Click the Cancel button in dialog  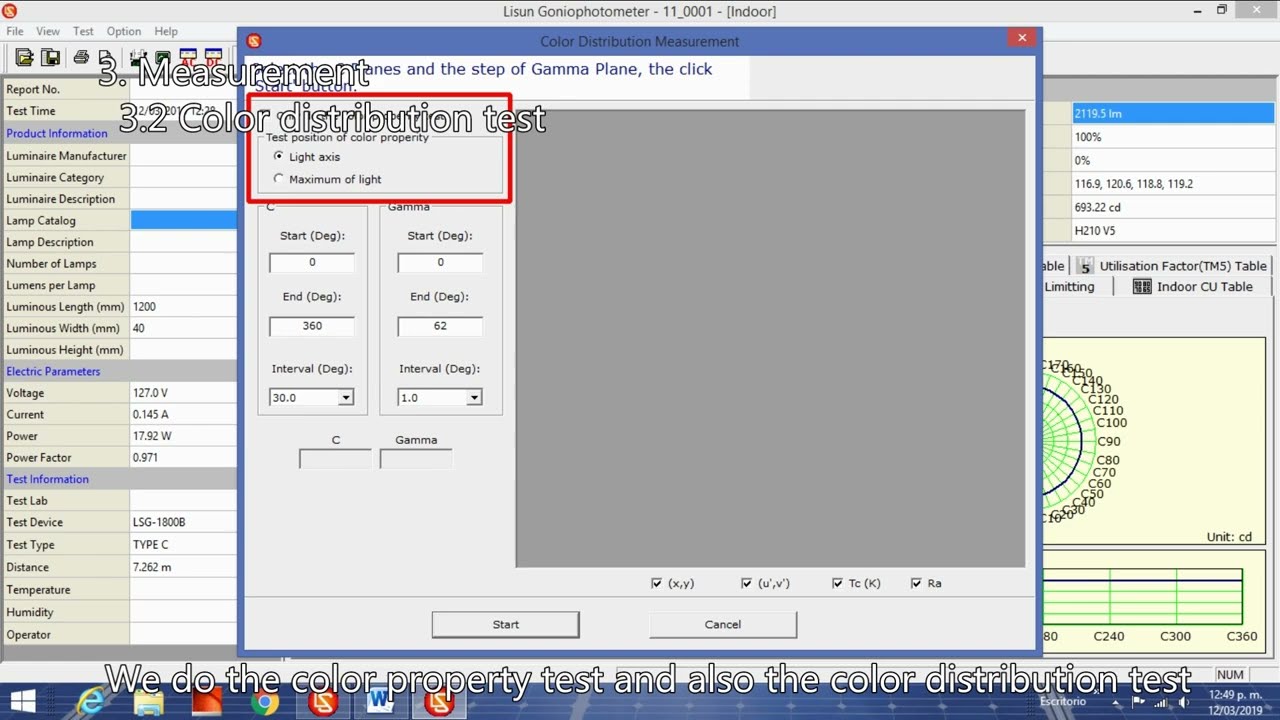tap(722, 624)
